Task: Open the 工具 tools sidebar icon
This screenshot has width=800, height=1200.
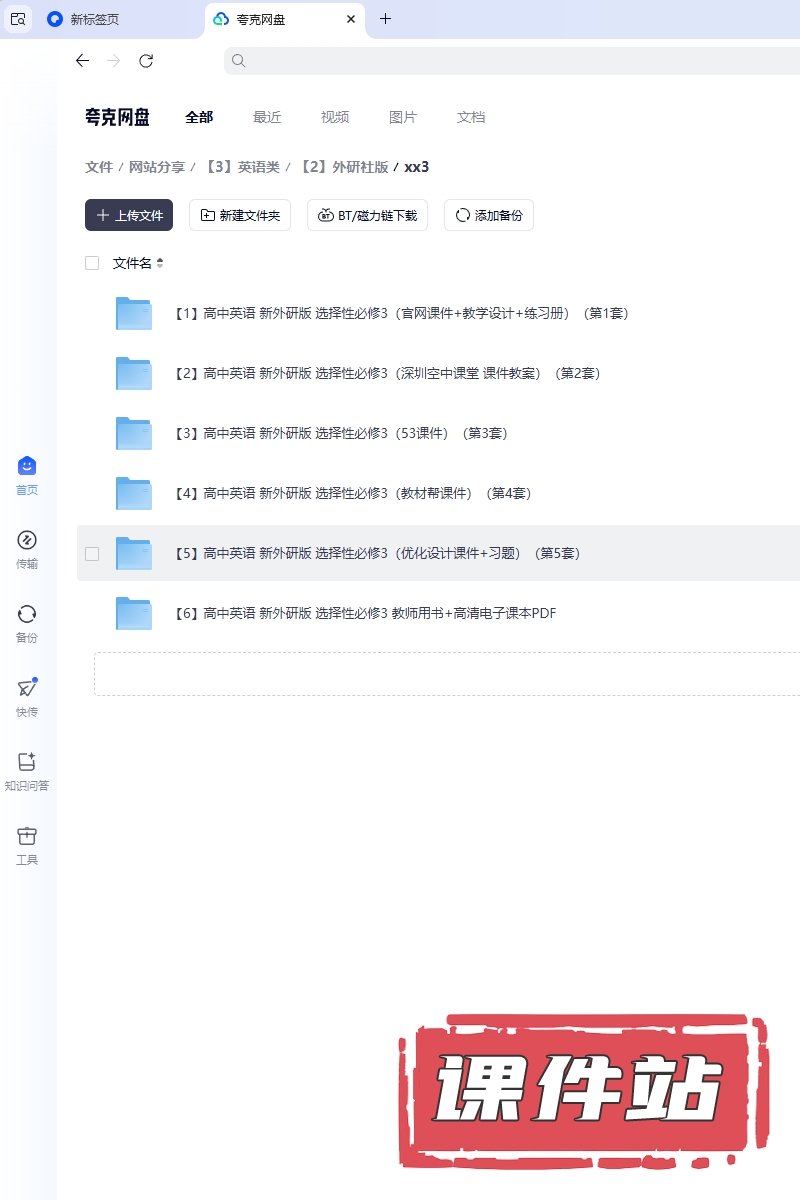Action: click(x=27, y=837)
